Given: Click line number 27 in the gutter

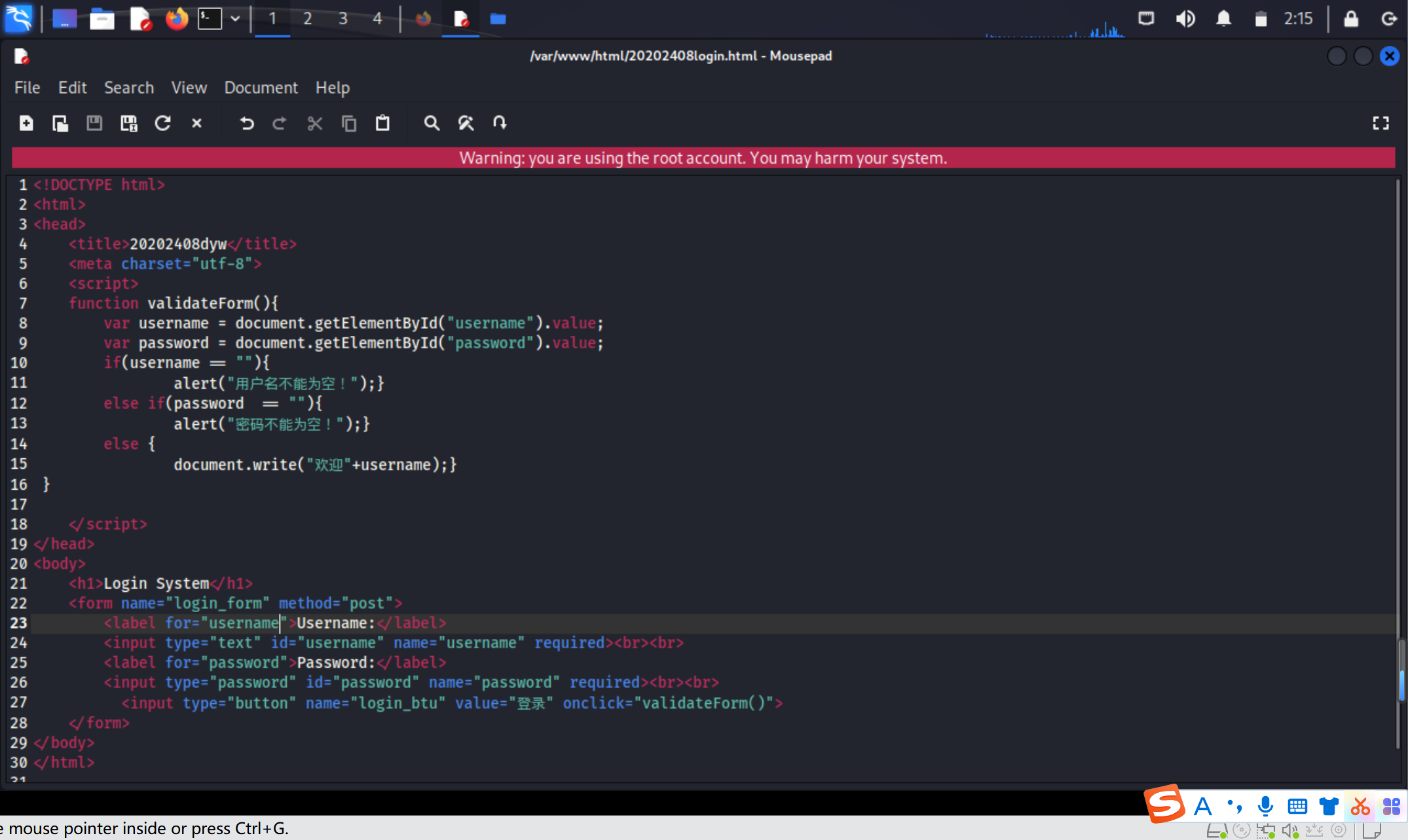Looking at the screenshot, I should point(19,703).
